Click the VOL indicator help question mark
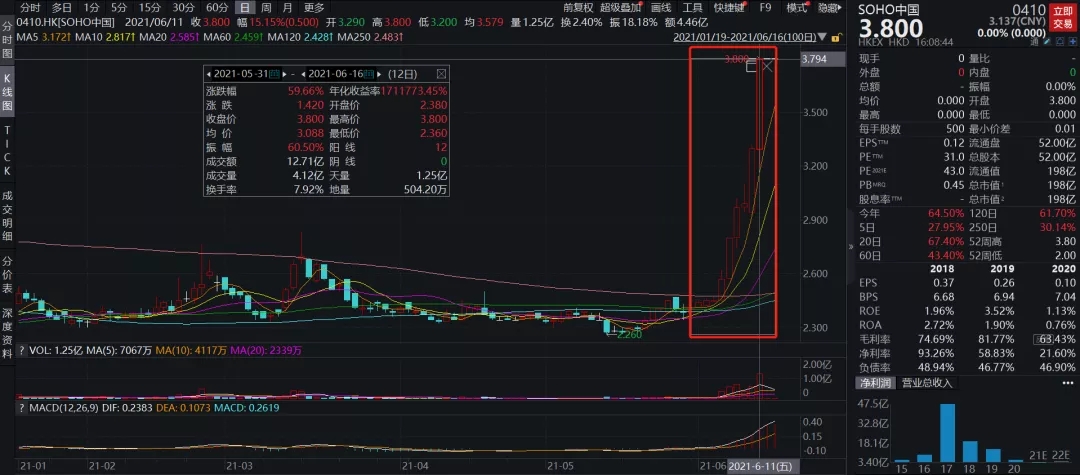 pos(23,350)
